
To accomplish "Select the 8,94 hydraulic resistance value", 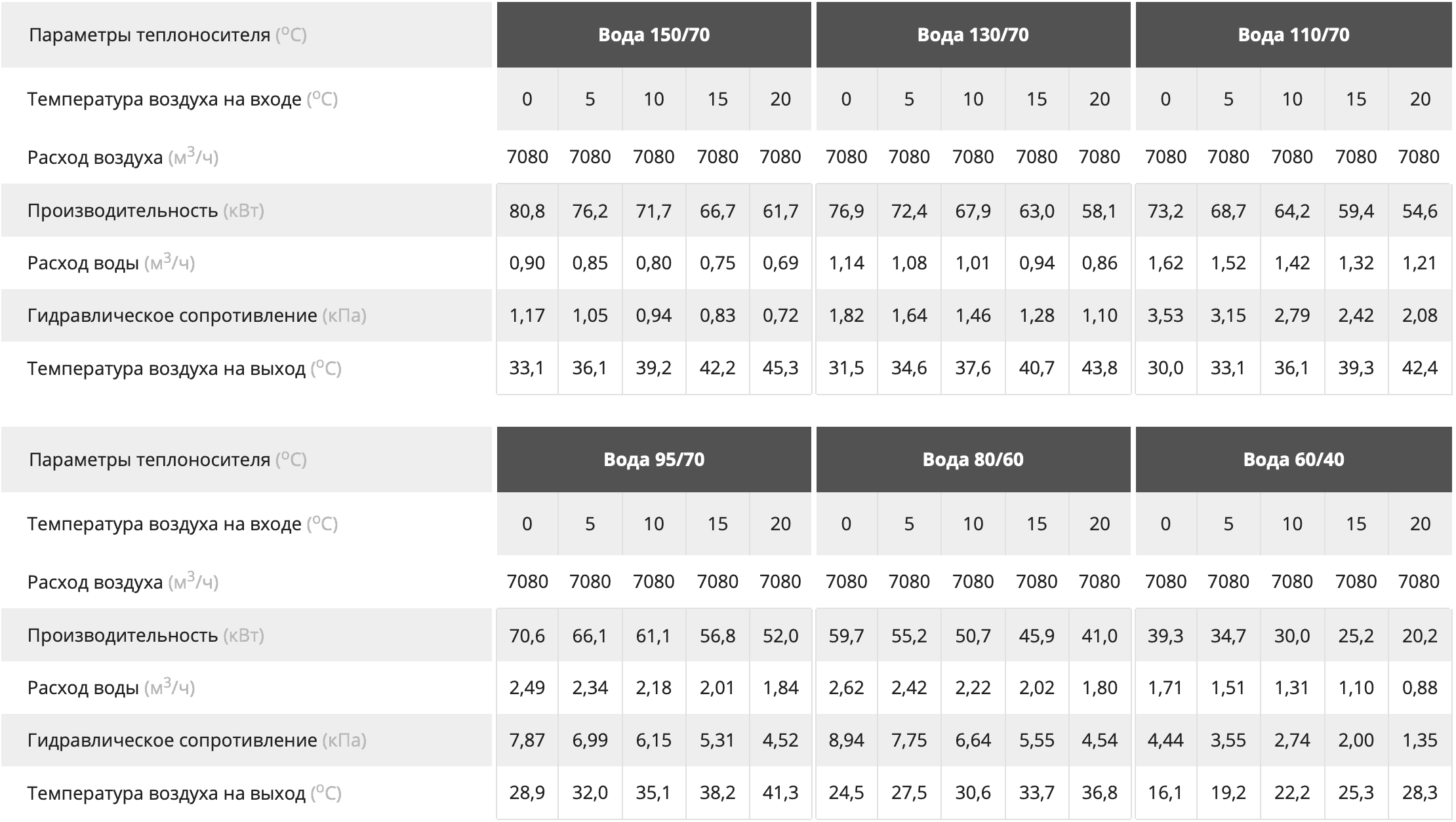I will pos(846,741).
